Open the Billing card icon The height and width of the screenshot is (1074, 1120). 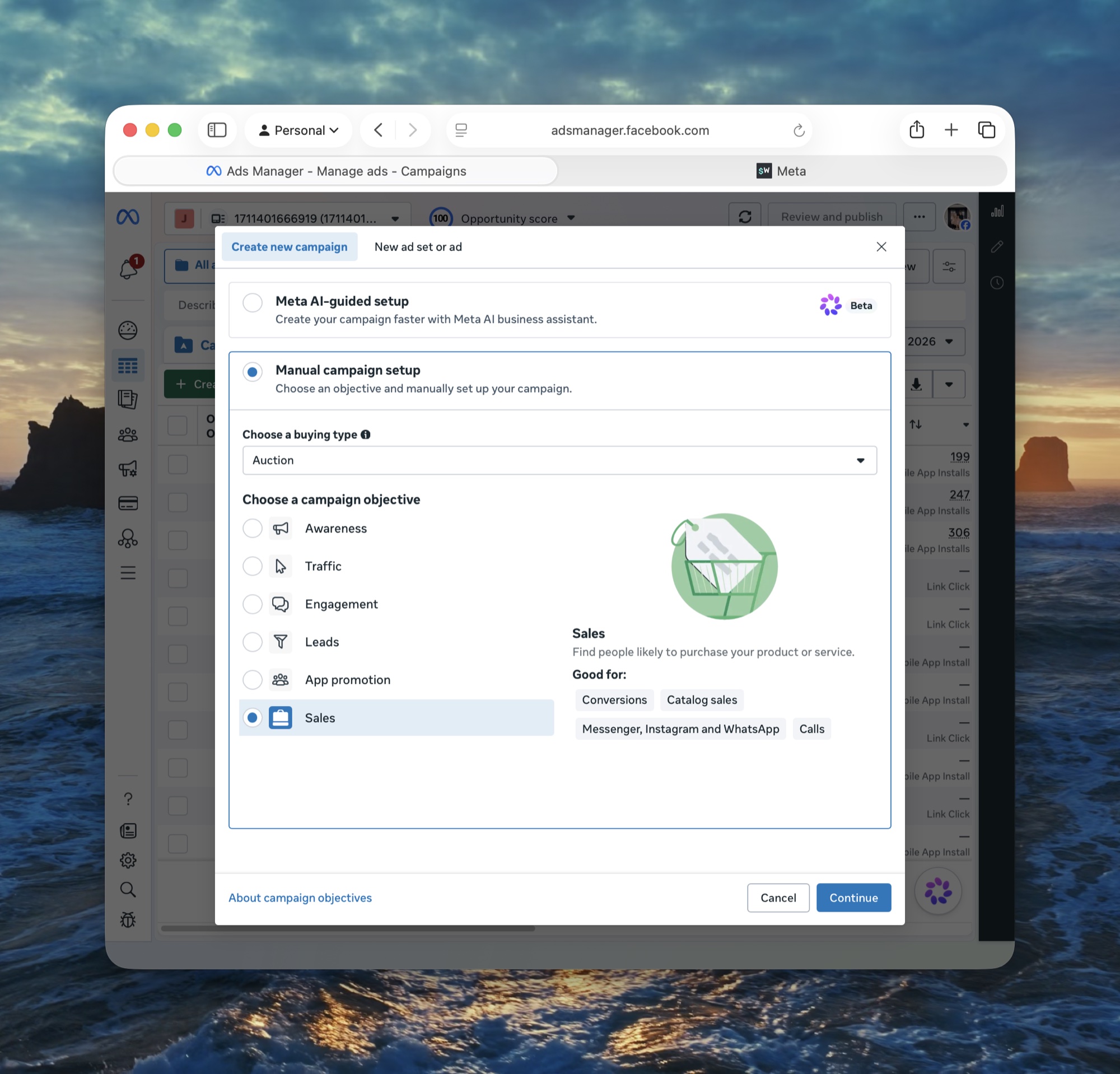point(128,503)
